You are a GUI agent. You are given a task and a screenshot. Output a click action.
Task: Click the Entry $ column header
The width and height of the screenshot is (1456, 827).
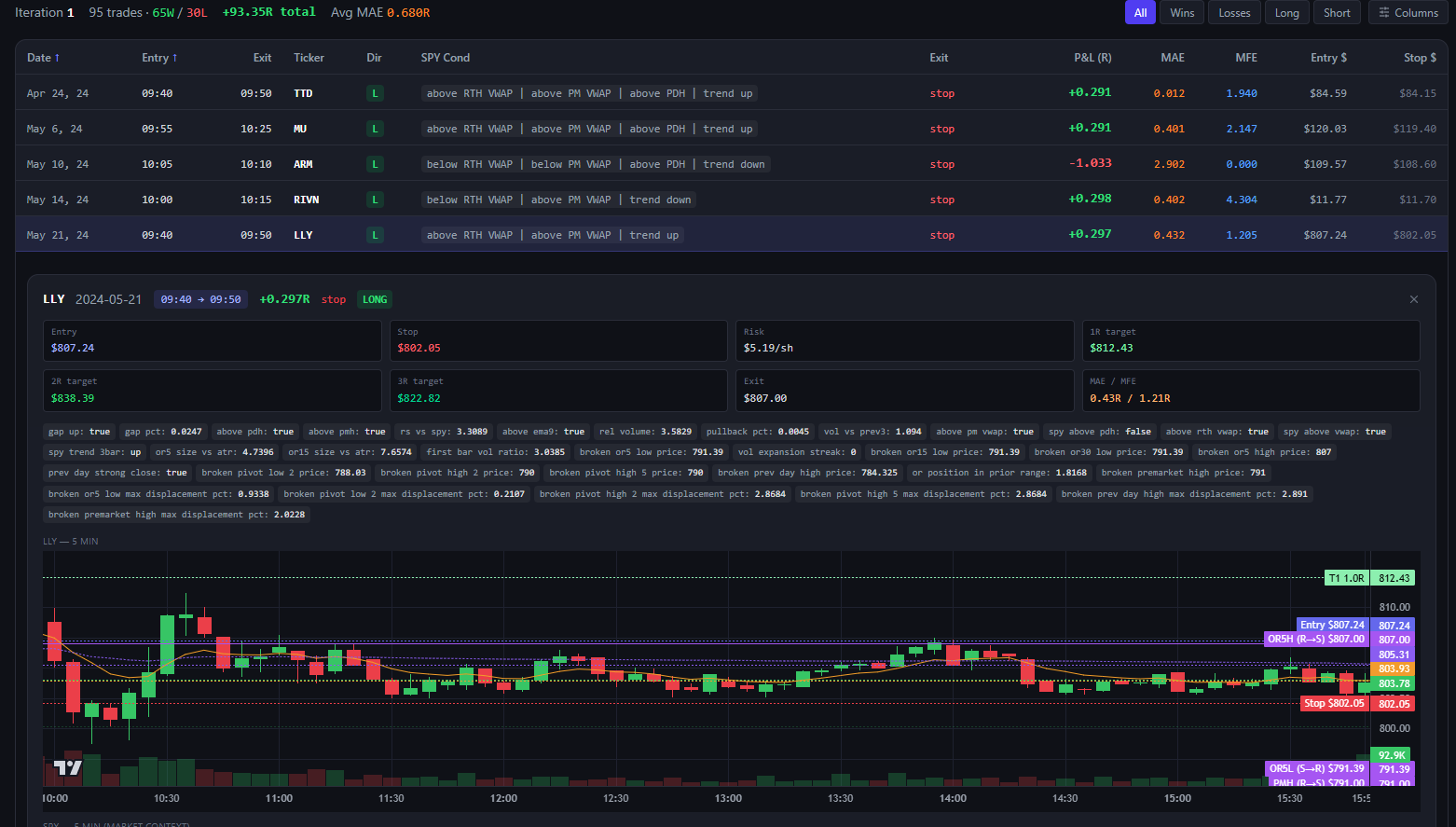coord(1328,58)
